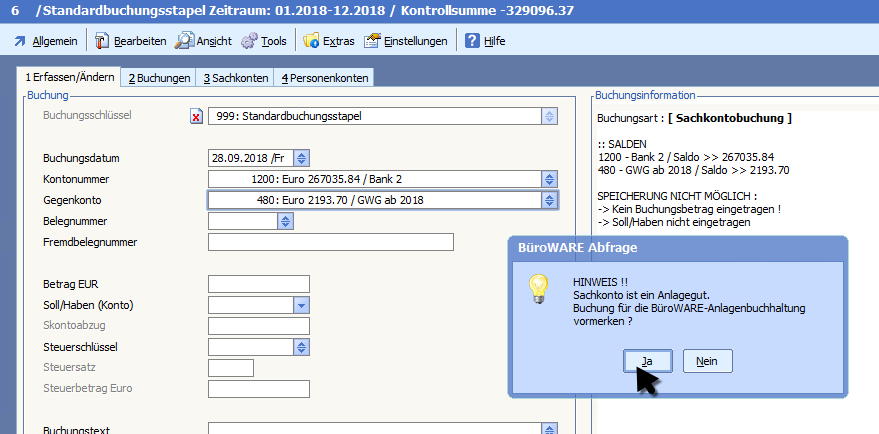
Task: Confirm dialog with Ja button
Action: (x=646, y=361)
